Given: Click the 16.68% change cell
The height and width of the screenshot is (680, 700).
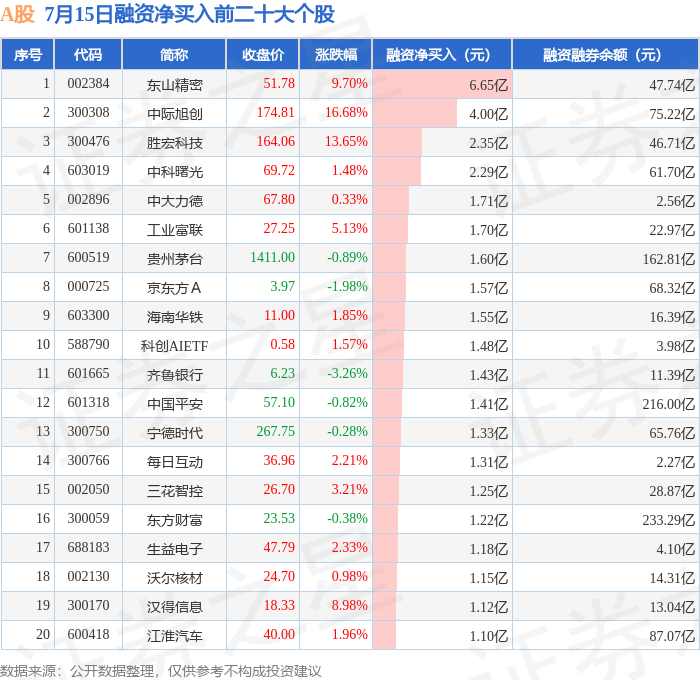Looking at the screenshot, I should pyautogui.click(x=346, y=113).
